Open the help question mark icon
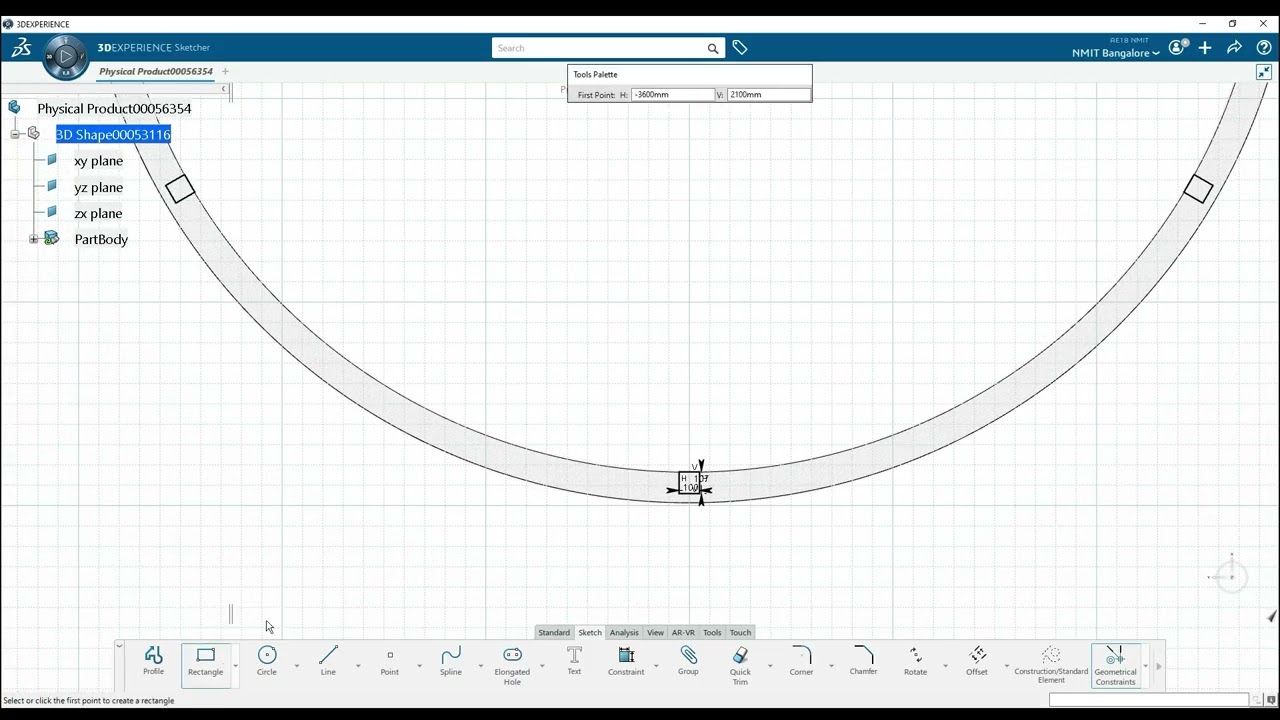Viewport: 1280px width, 720px height. [1264, 47]
